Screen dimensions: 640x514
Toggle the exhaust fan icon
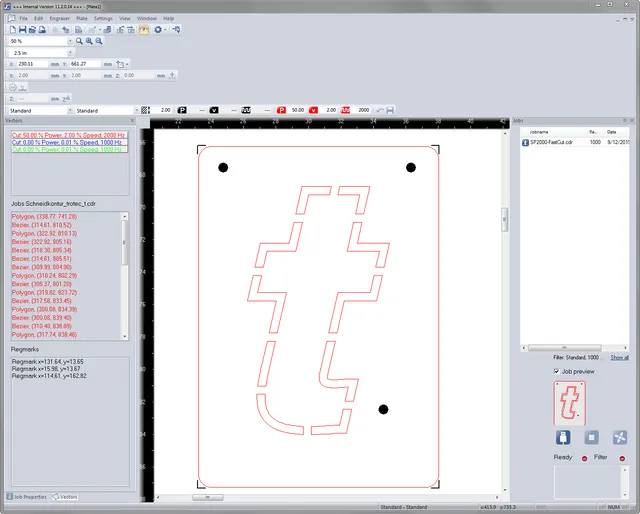pyautogui.click(x=619, y=438)
